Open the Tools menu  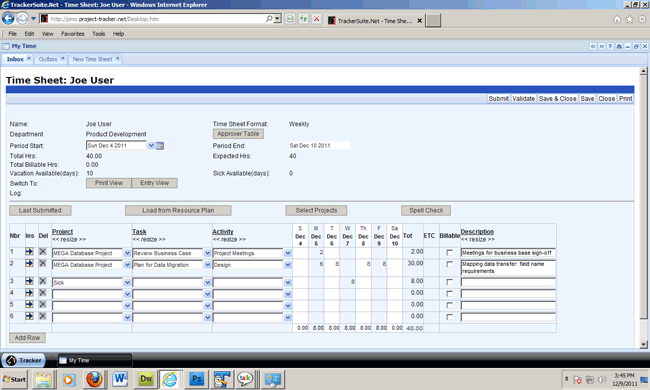(98, 34)
